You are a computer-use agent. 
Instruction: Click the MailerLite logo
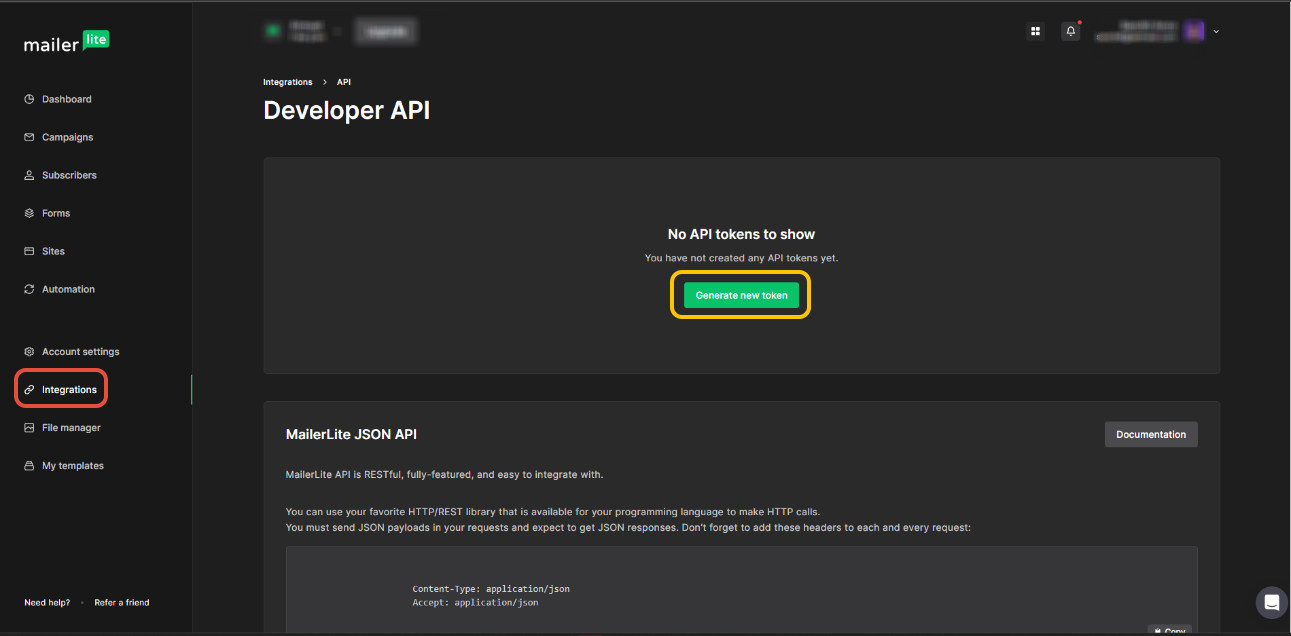coord(67,42)
